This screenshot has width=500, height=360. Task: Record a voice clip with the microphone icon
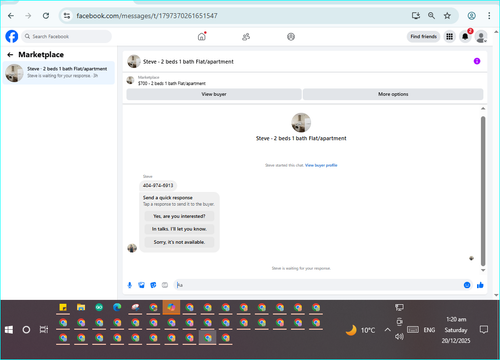point(130,285)
